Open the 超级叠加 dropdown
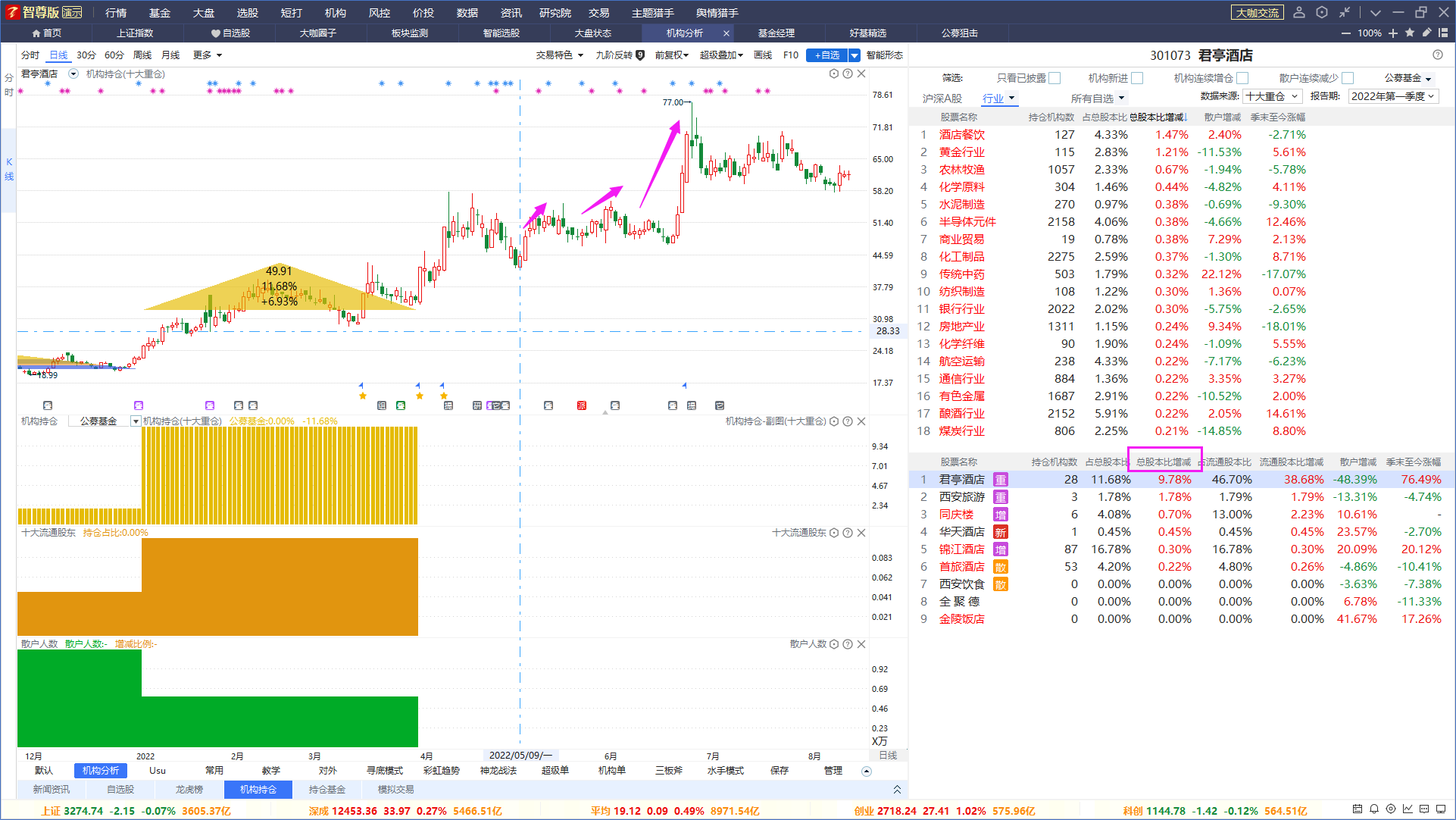The image size is (1456, 820). (x=722, y=55)
